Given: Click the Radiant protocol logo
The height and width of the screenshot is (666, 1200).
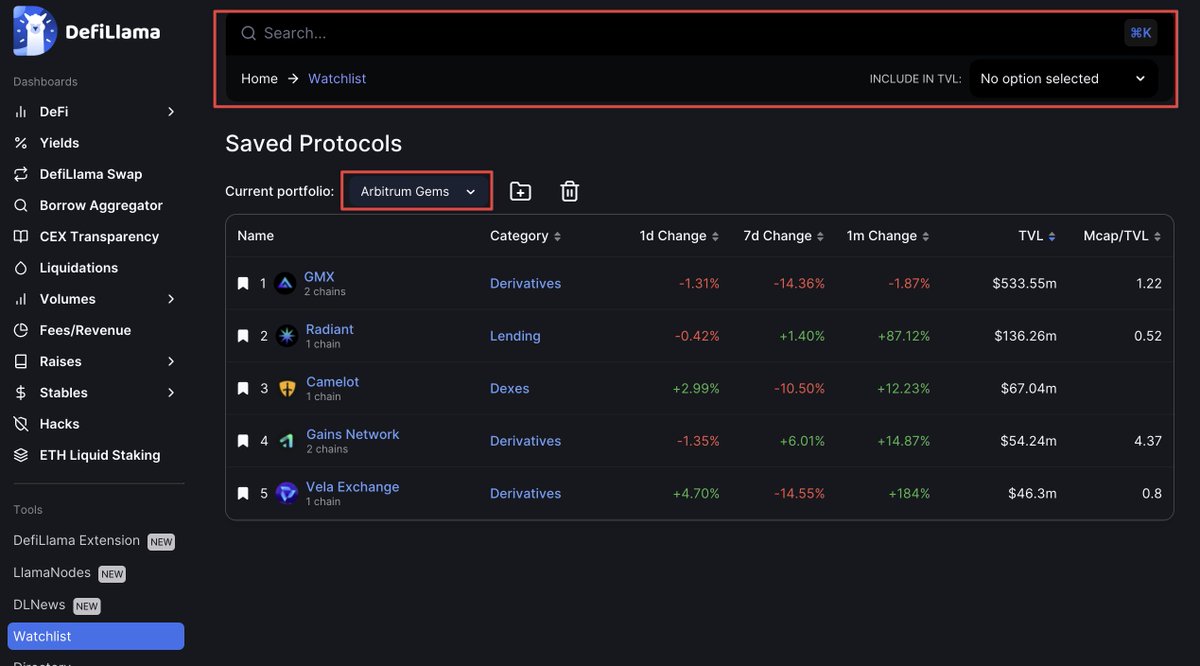Looking at the screenshot, I should pyautogui.click(x=287, y=336).
